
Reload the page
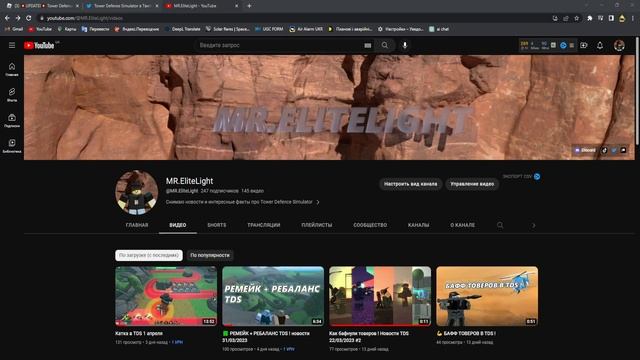tap(29, 18)
